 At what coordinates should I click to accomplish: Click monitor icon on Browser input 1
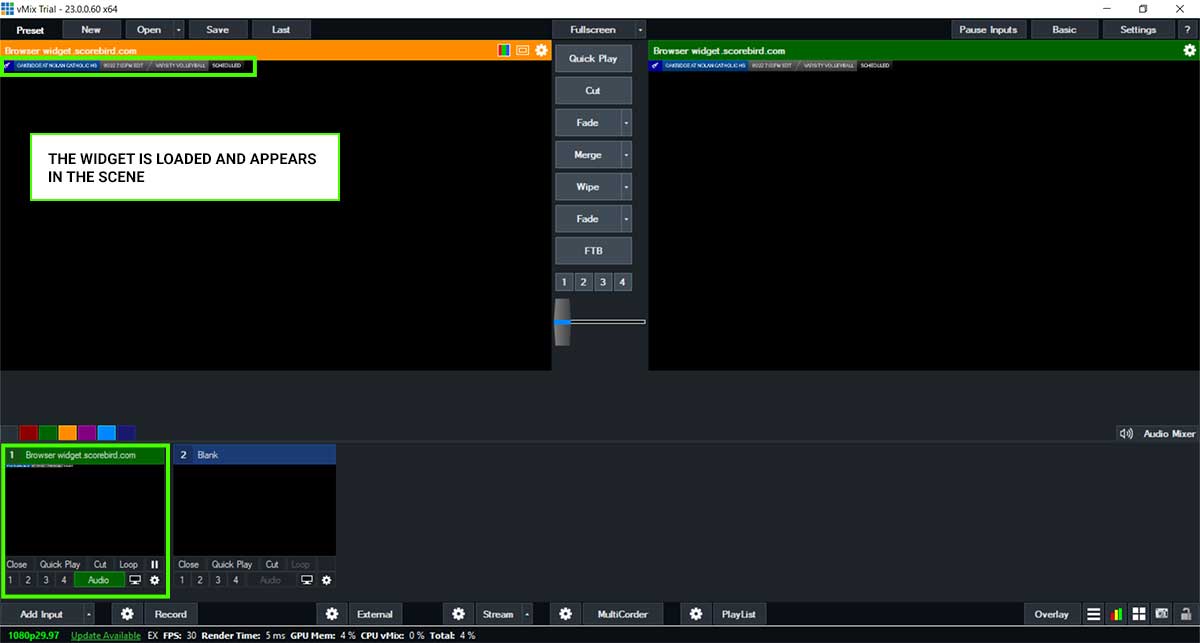(x=135, y=580)
